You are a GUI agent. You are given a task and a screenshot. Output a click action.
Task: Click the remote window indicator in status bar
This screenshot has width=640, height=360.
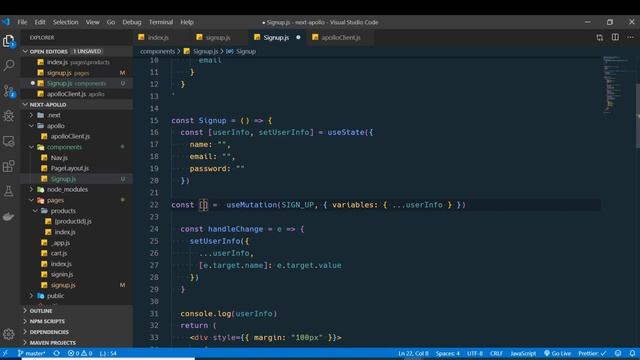click(5, 353)
